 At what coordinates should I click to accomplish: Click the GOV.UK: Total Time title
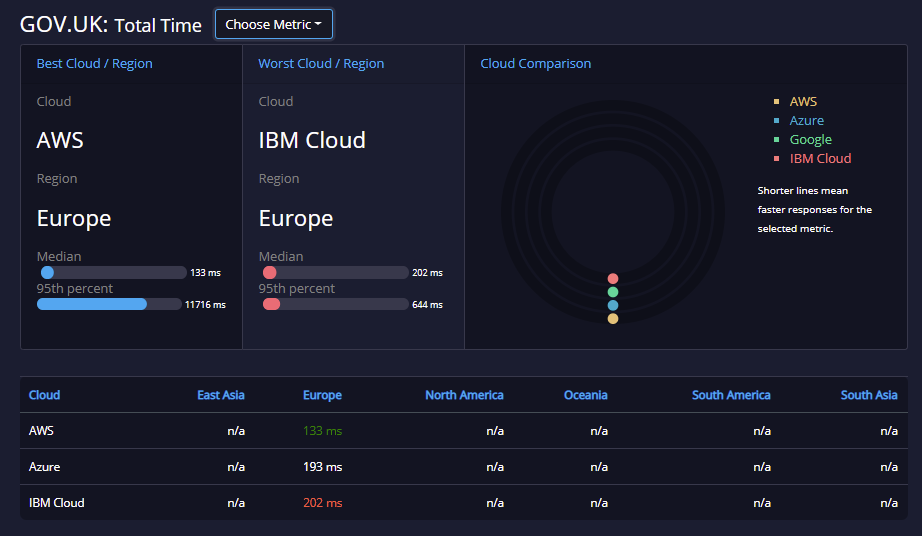111,25
